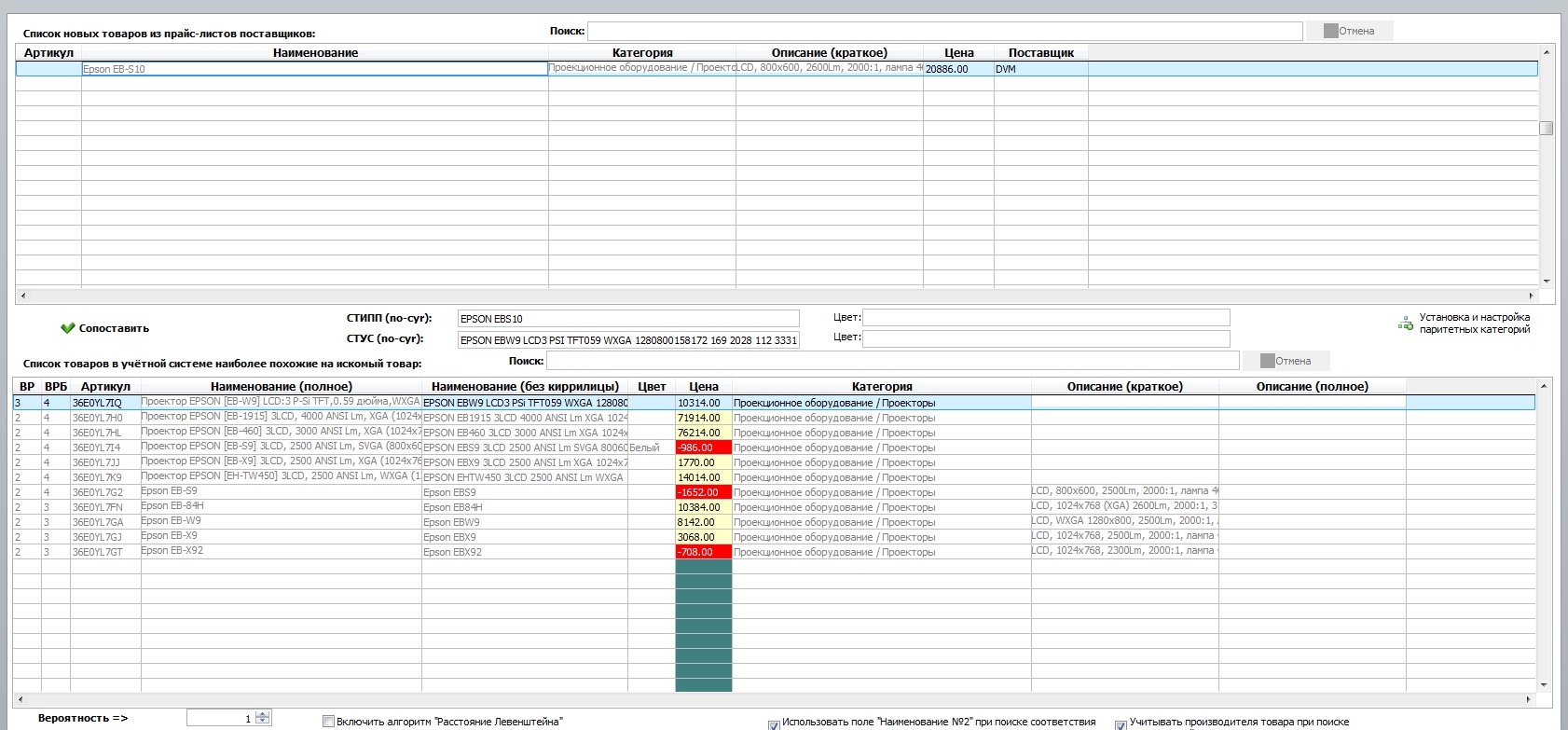
Task: Click the Наименование (полное) column header
Action: (x=282, y=386)
